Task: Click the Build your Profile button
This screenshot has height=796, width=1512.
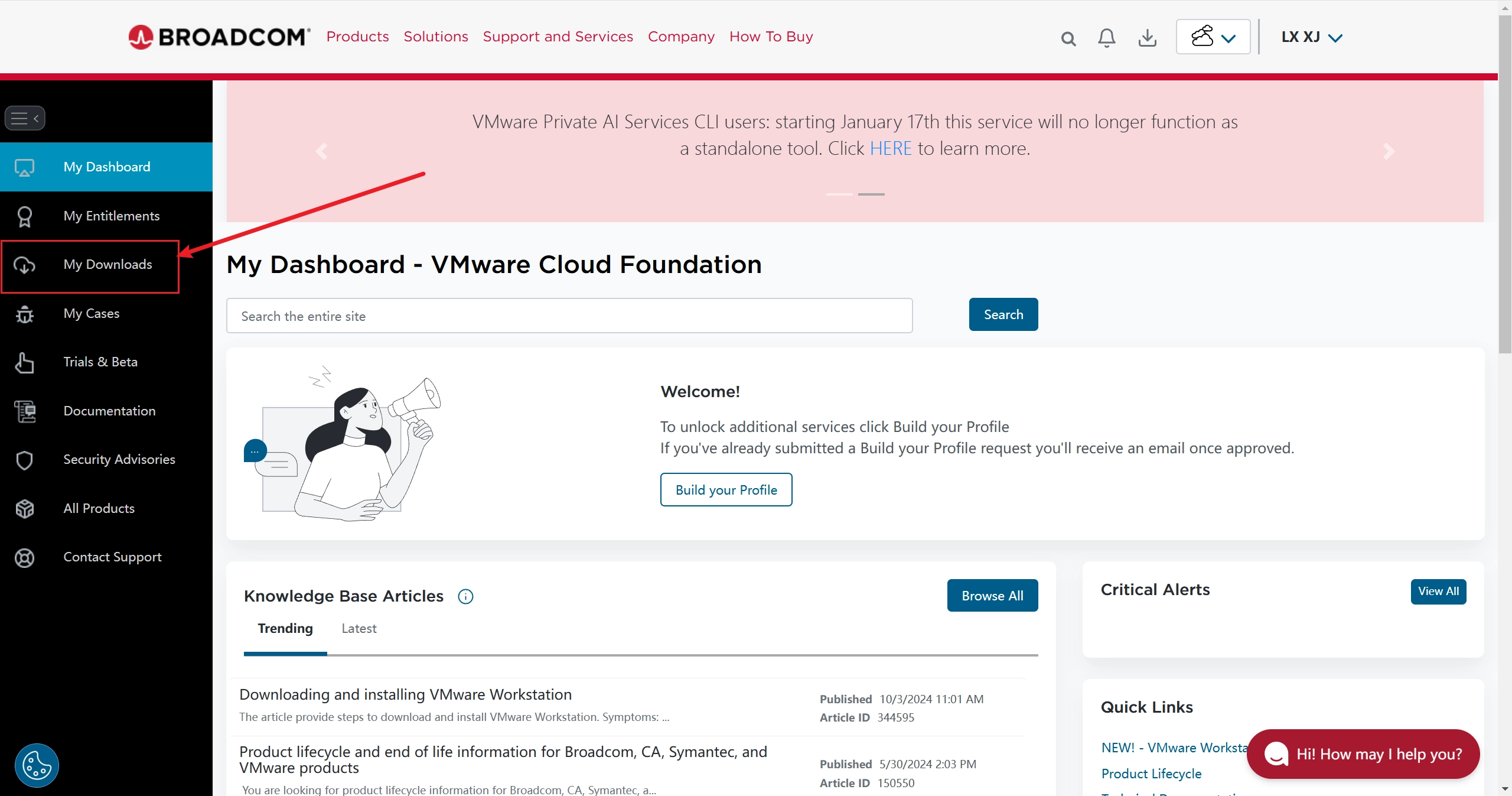Action: (x=726, y=489)
